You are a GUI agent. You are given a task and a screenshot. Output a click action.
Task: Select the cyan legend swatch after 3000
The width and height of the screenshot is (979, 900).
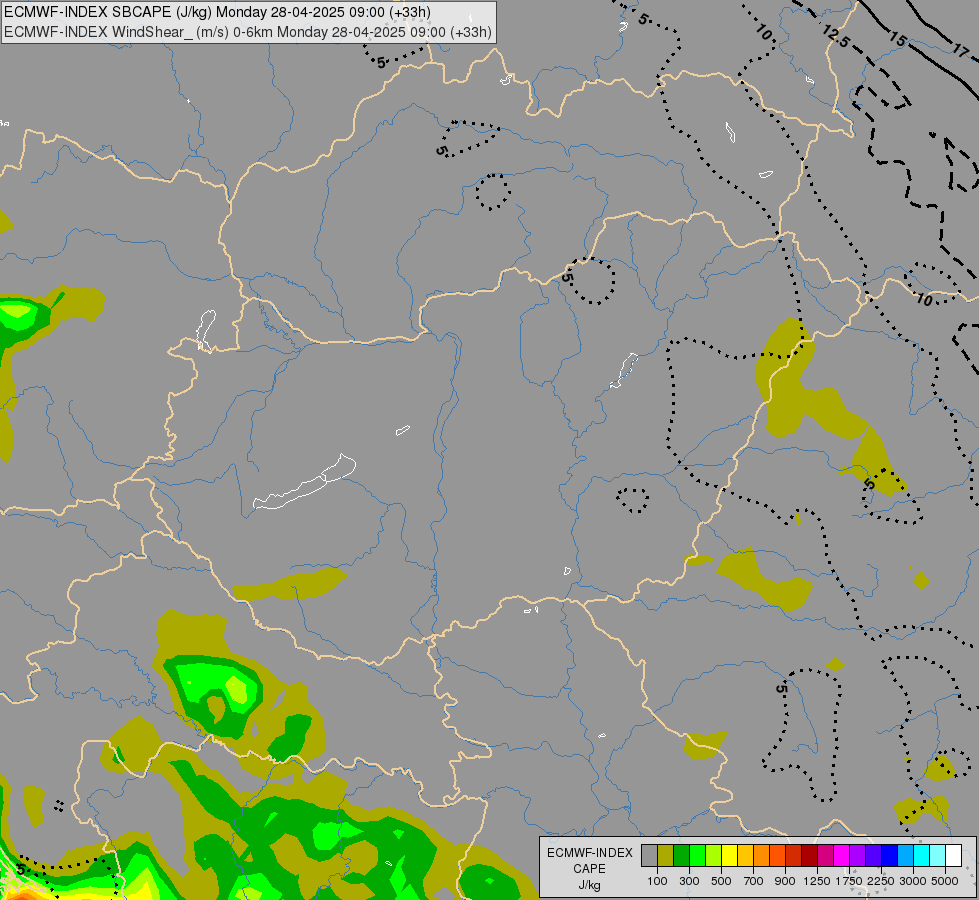click(x=922, y=855)
